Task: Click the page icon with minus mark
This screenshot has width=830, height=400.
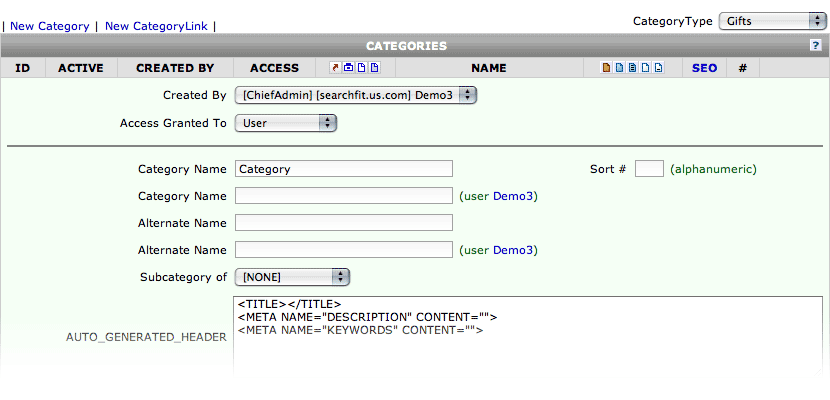Action: click(658, 67)
